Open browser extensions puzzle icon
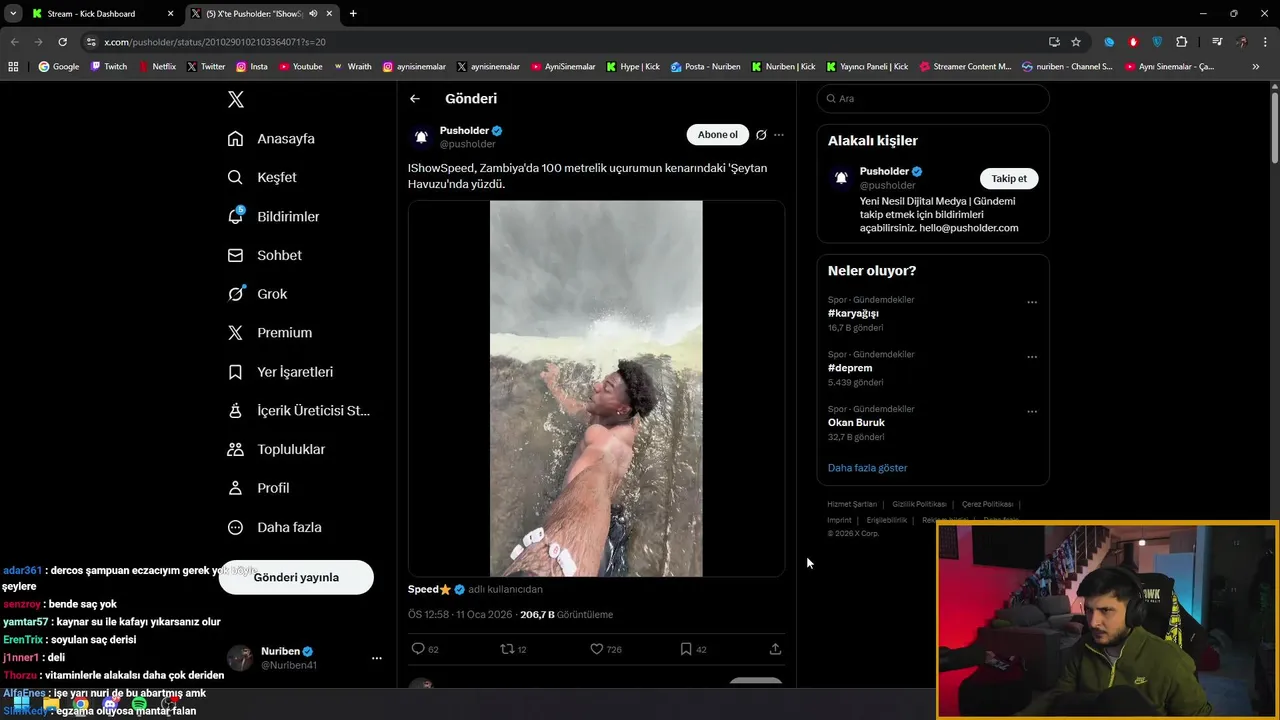Screen dimensions: 1280x720 pyautogui.click(x=1181, y=42)
